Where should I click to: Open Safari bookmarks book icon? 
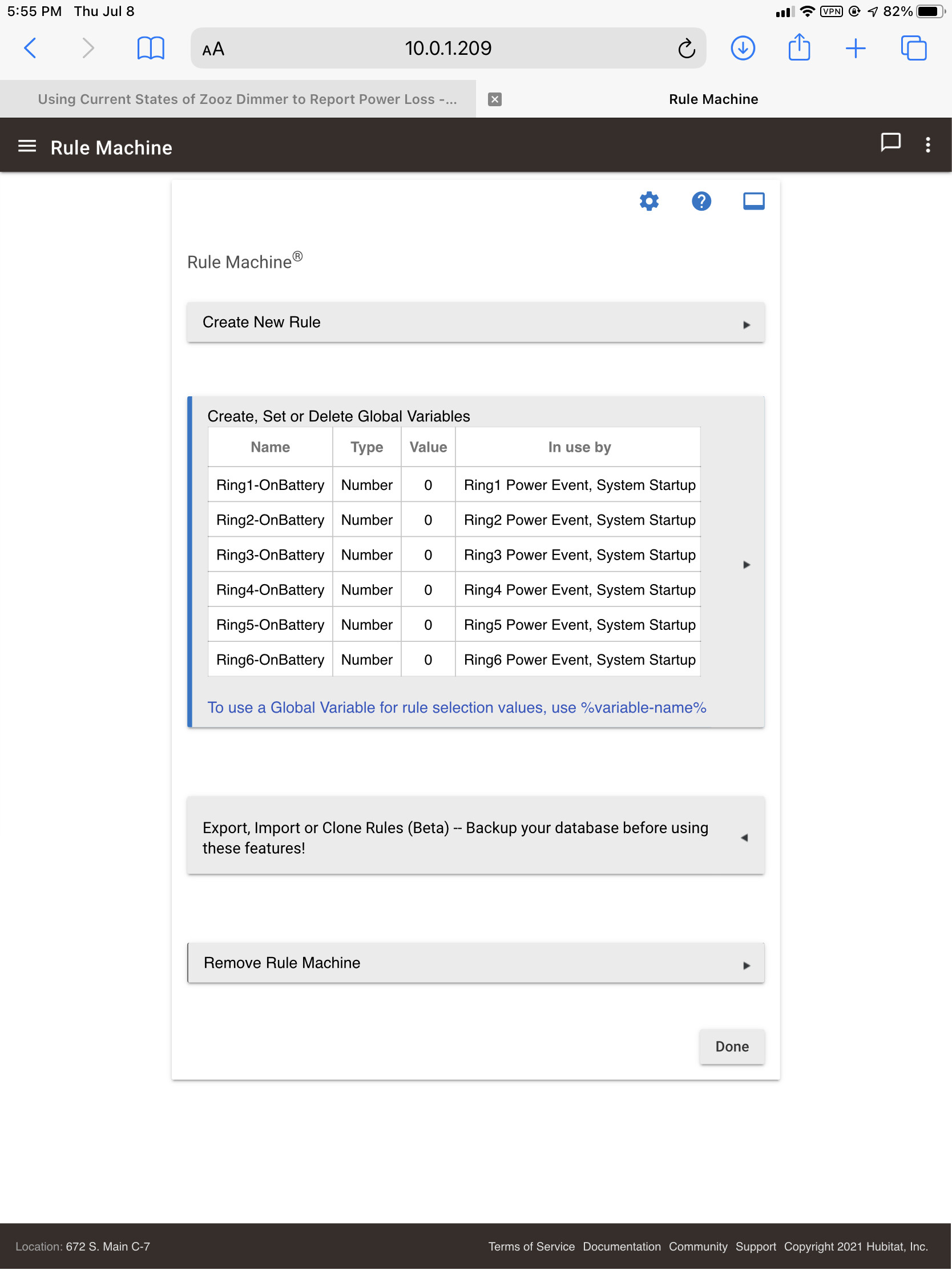pos(151,48)
